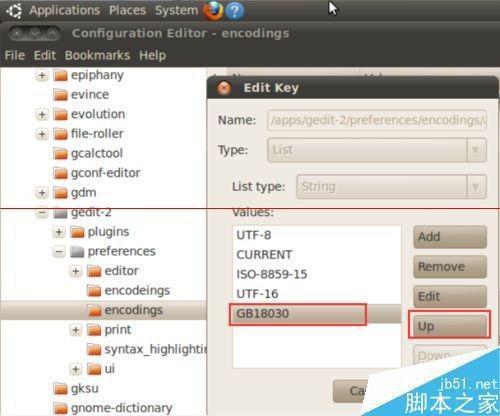
Task: Open the Edit menu in menubar
Action: pos(45,55)
